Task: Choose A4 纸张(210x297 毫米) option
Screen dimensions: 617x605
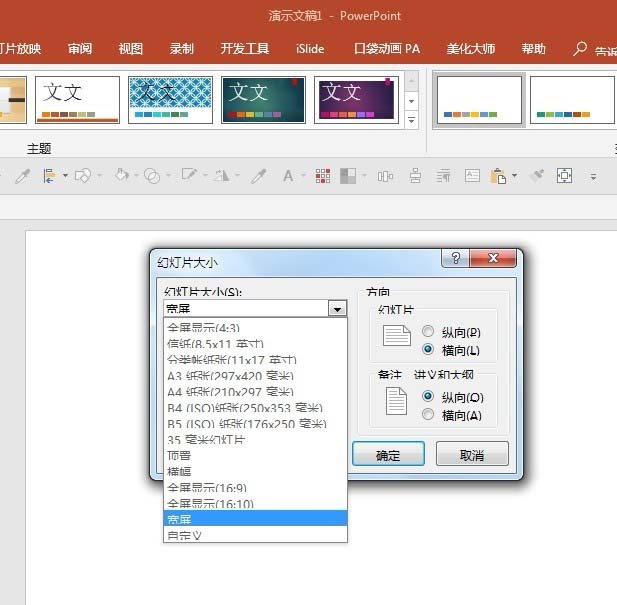Action: click(255, 392)
